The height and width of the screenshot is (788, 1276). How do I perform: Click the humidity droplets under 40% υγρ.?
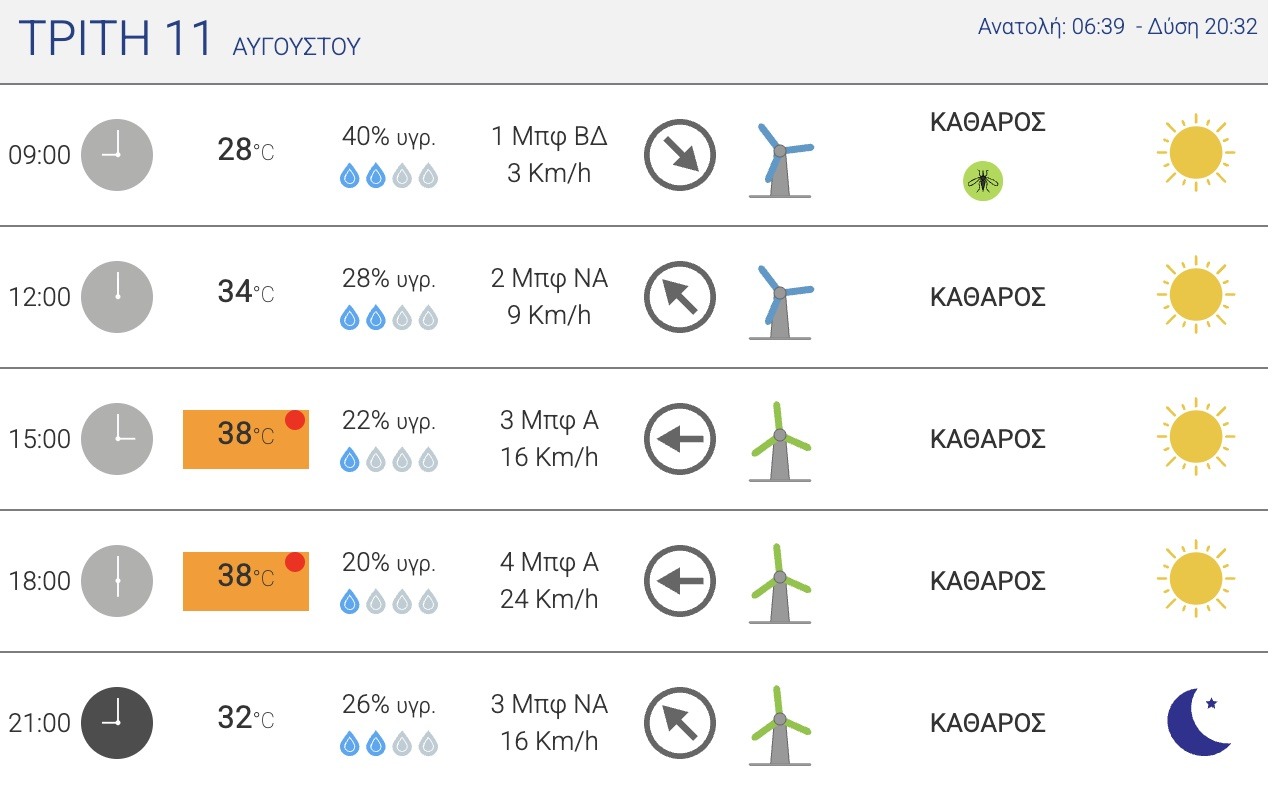389,177
